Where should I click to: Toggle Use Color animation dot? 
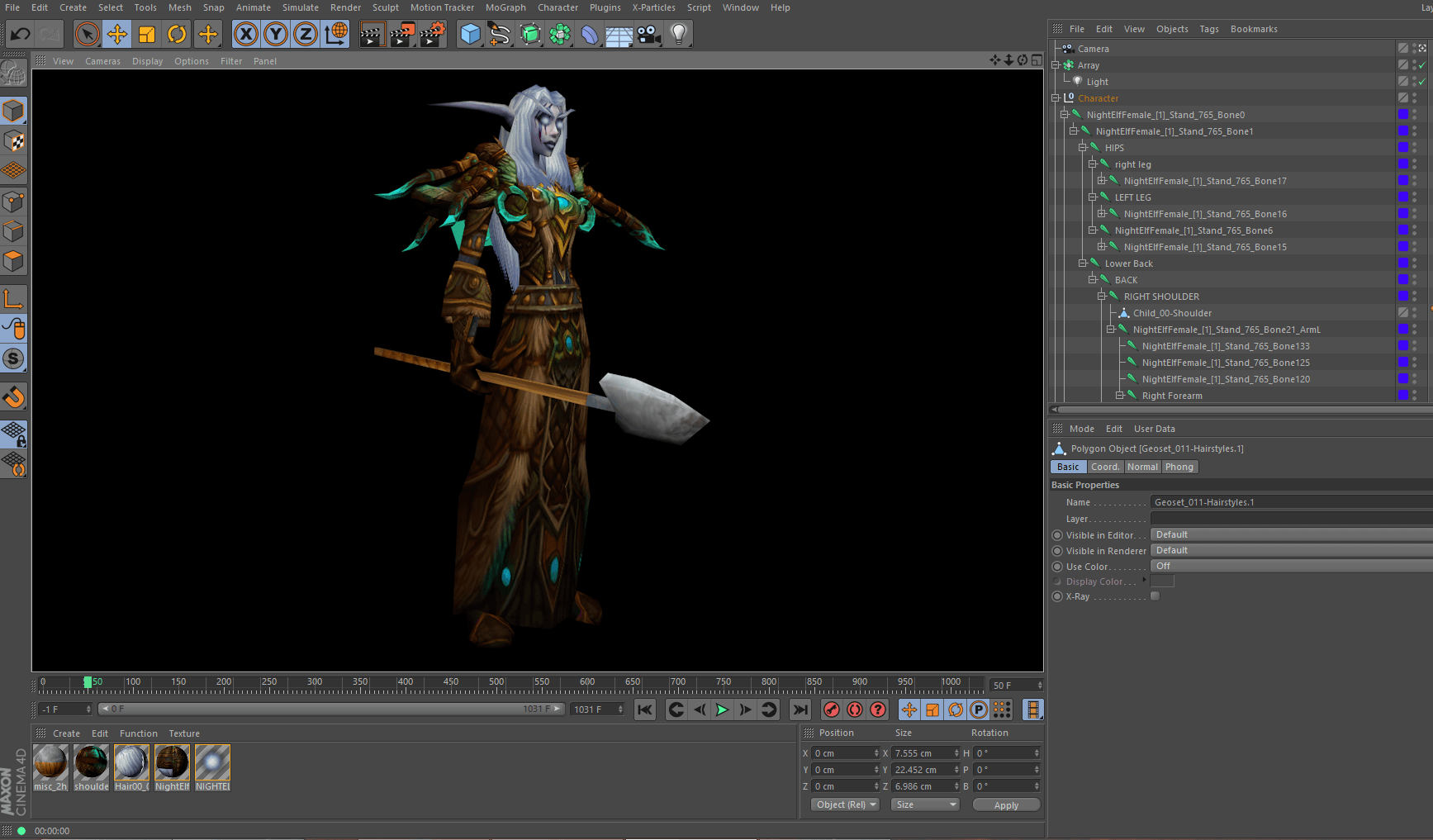1057,567
